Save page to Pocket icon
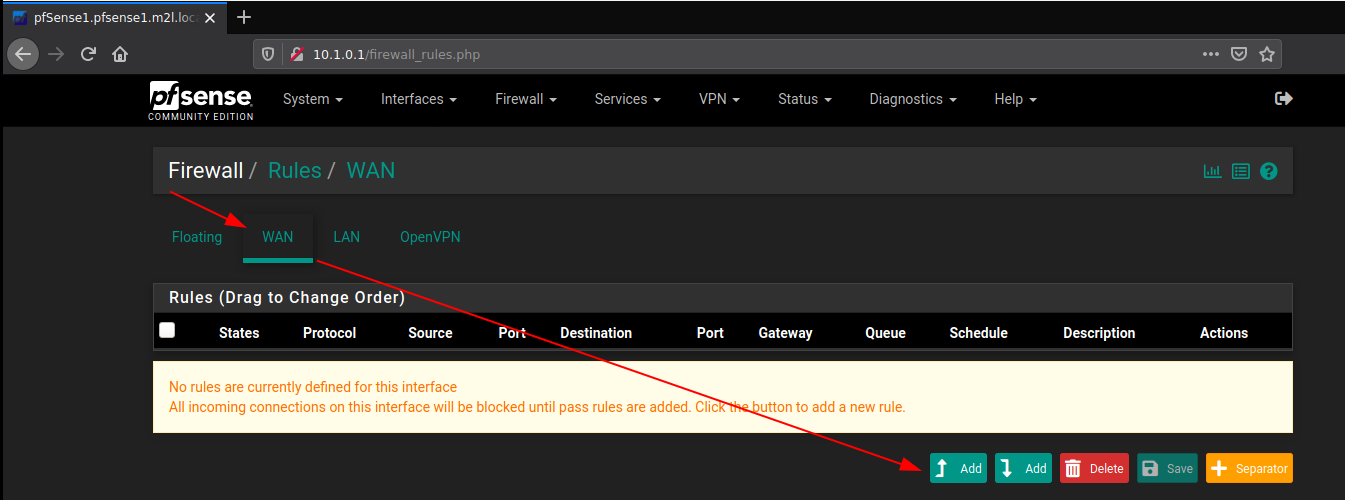1345x500 pixels. [1239, 54]
